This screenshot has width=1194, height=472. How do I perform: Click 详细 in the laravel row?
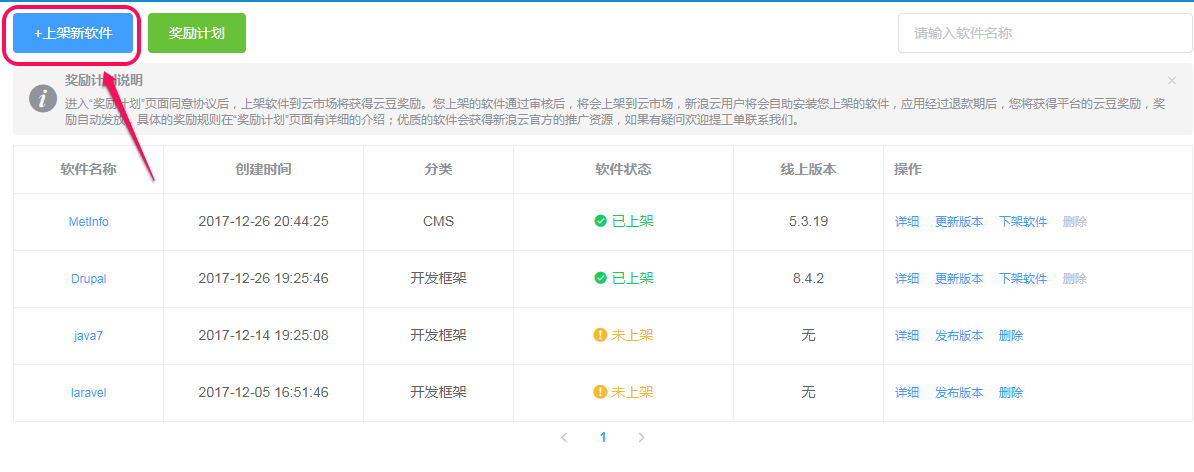pyautogui.click(x=907, y=393)
